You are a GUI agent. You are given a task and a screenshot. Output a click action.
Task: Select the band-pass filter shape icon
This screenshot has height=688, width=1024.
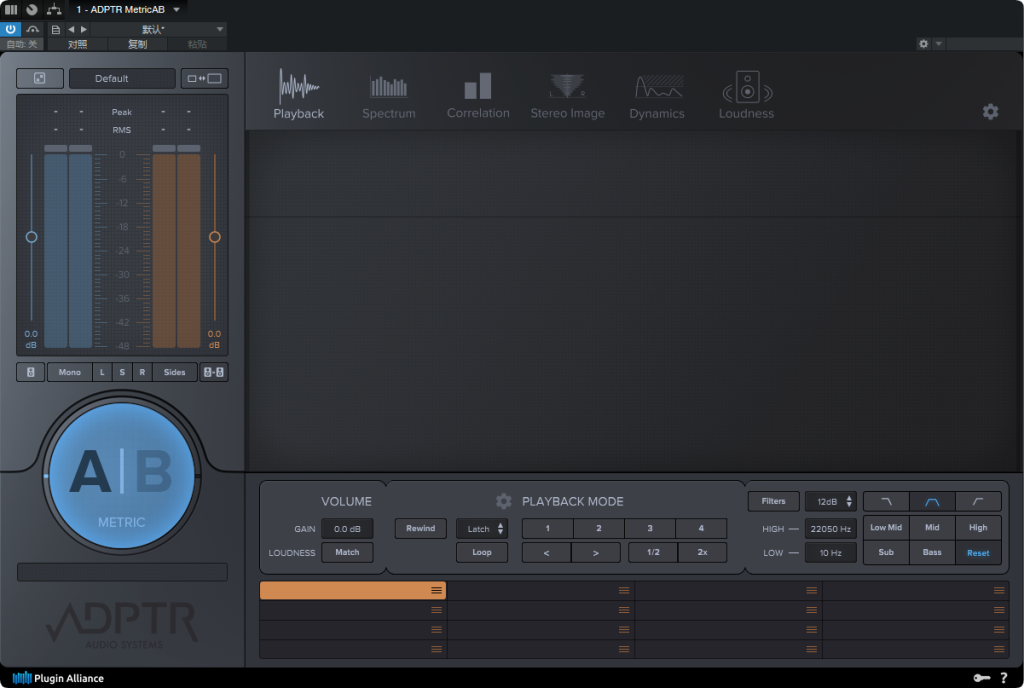click(x=932, y=501)
